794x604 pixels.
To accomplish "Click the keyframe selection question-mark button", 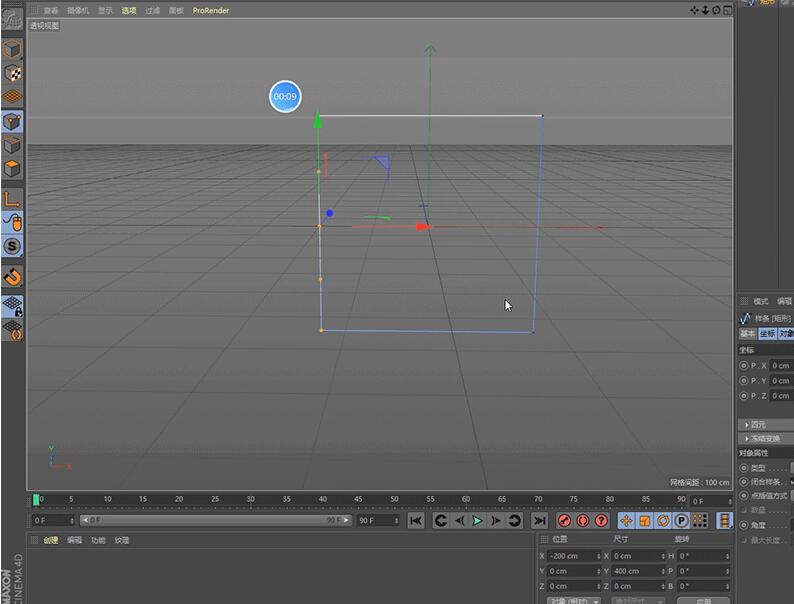I will tap(601, 520).
